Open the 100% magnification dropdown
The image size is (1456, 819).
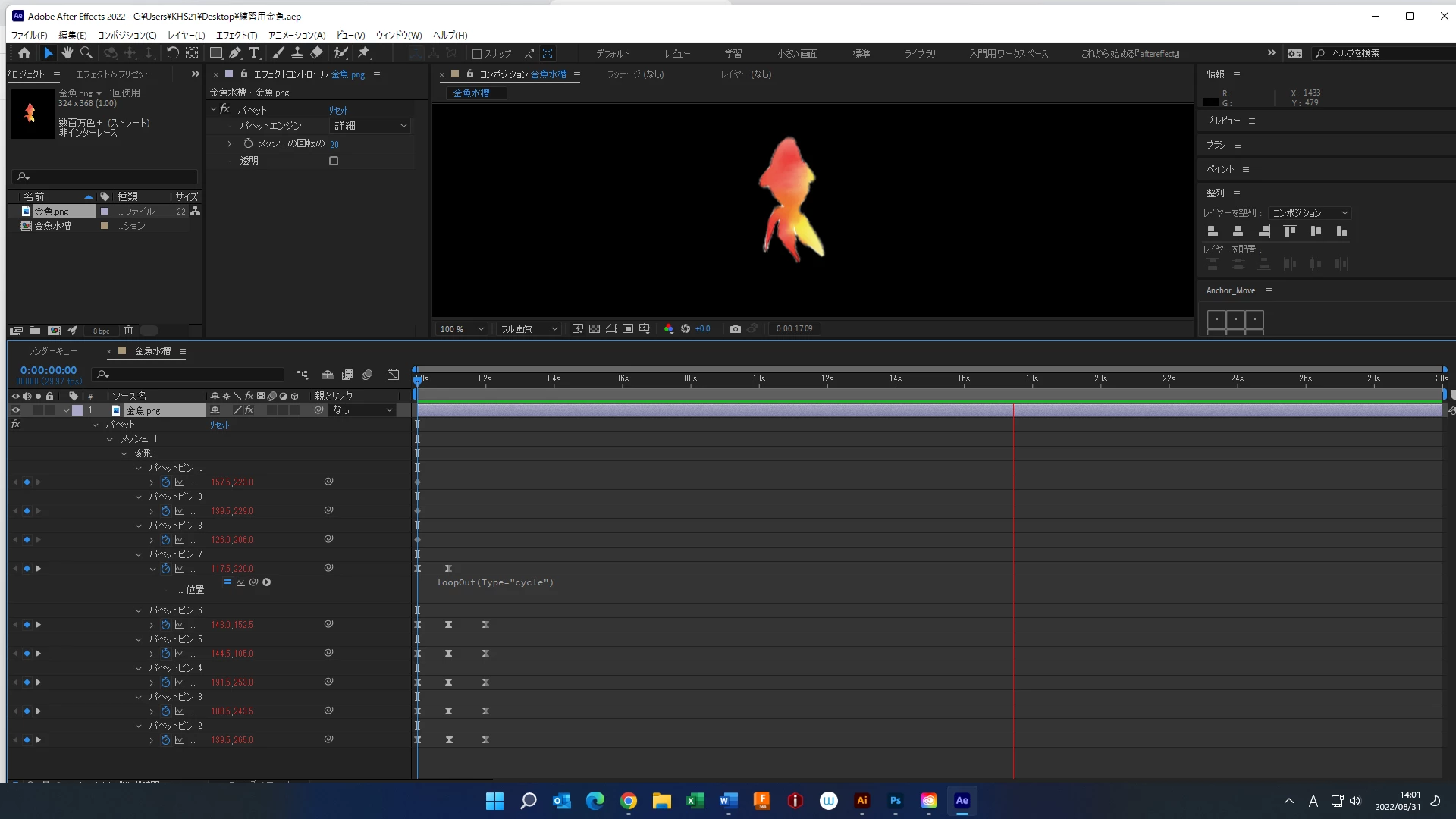coord(460,329)
